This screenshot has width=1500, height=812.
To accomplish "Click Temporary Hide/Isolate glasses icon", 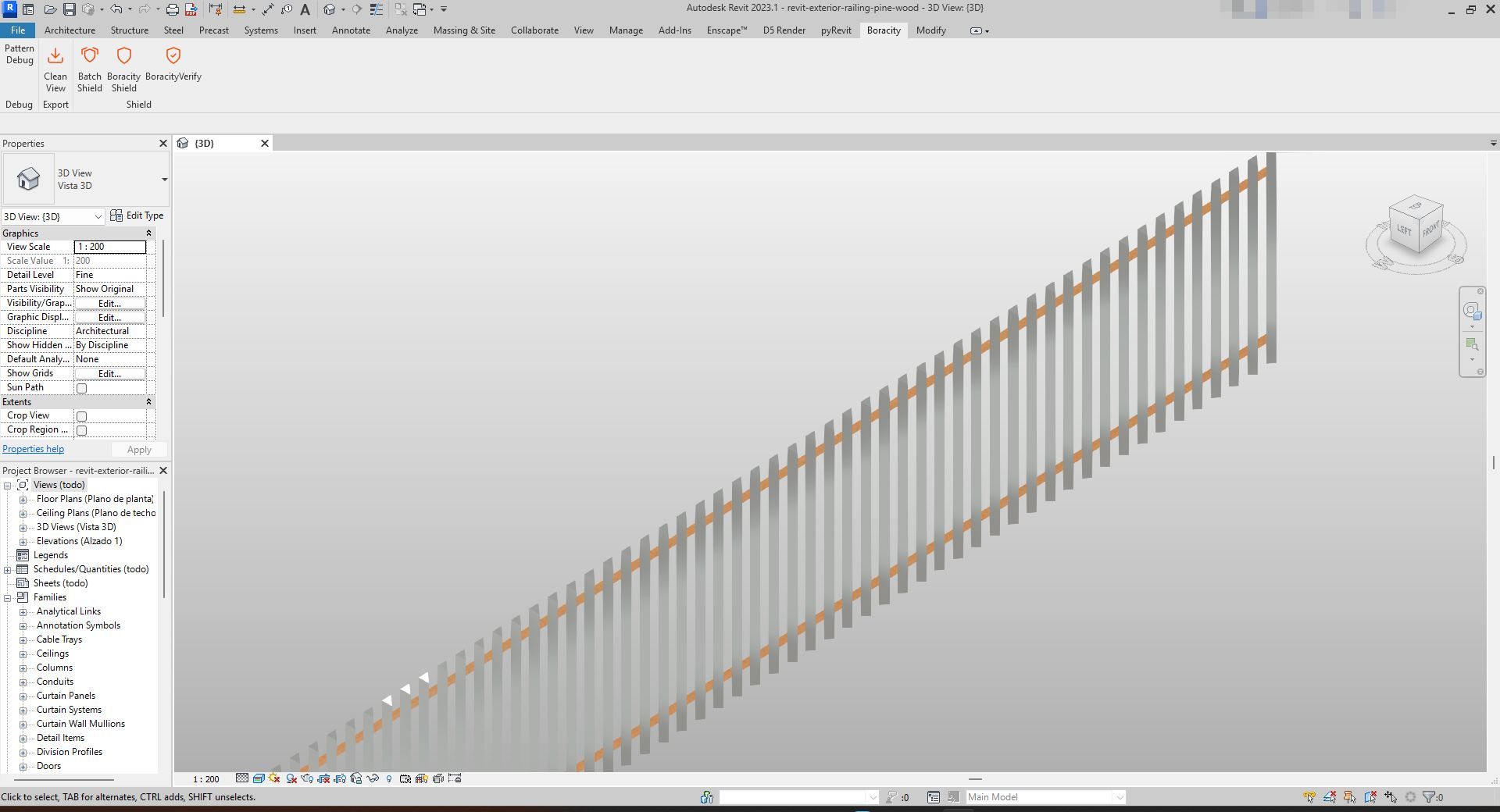I will pos(373,778).
